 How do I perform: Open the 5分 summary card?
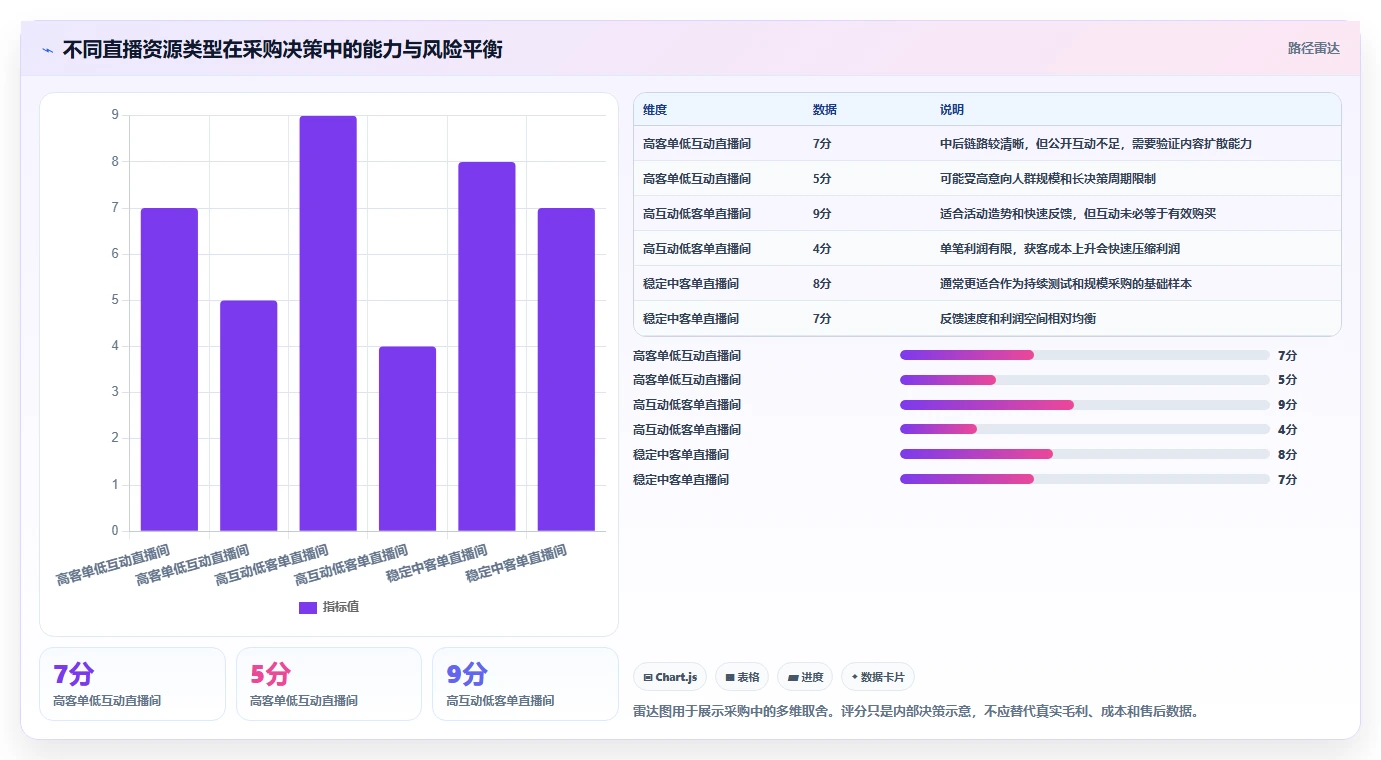point(329,684)
